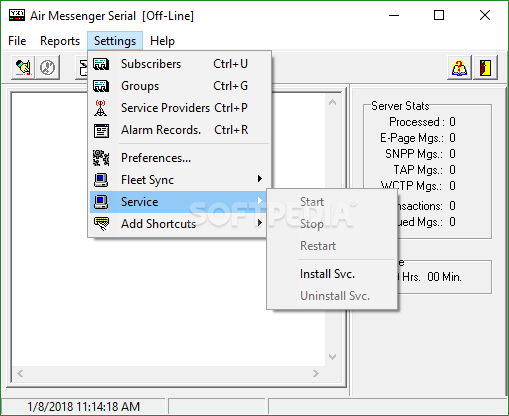
Task: Click the Air Messenger app icon in title bar
Action: coord(16,16)
